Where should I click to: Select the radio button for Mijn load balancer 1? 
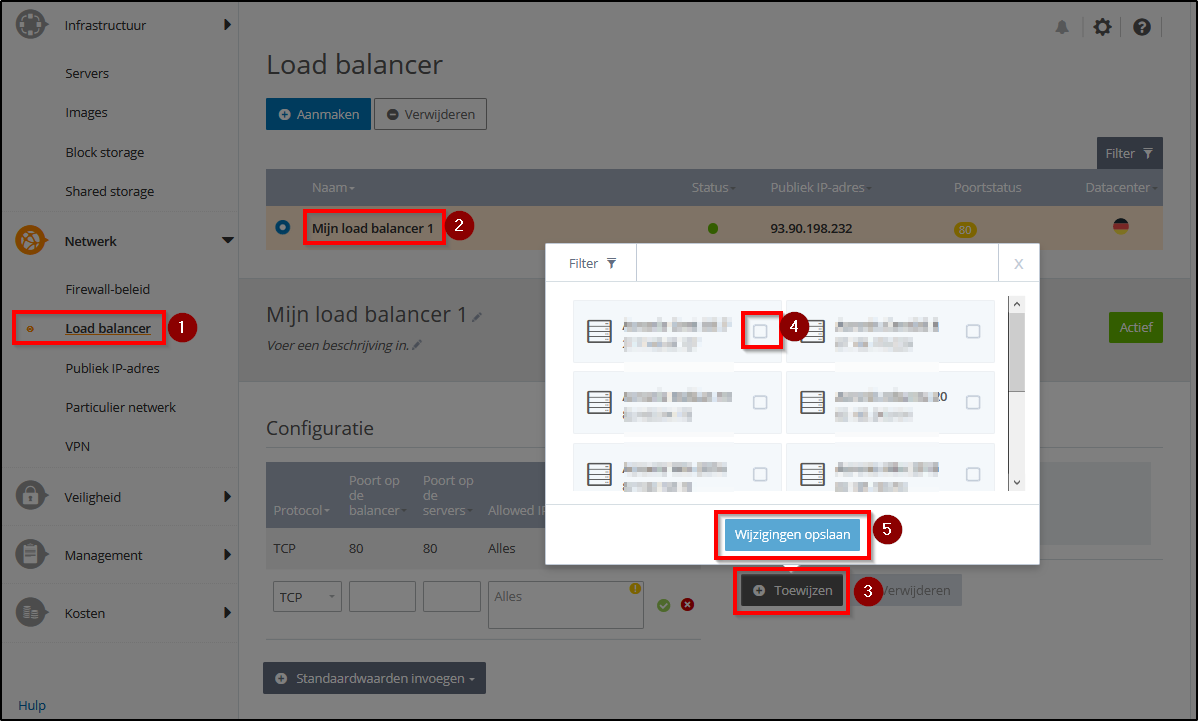282,228
